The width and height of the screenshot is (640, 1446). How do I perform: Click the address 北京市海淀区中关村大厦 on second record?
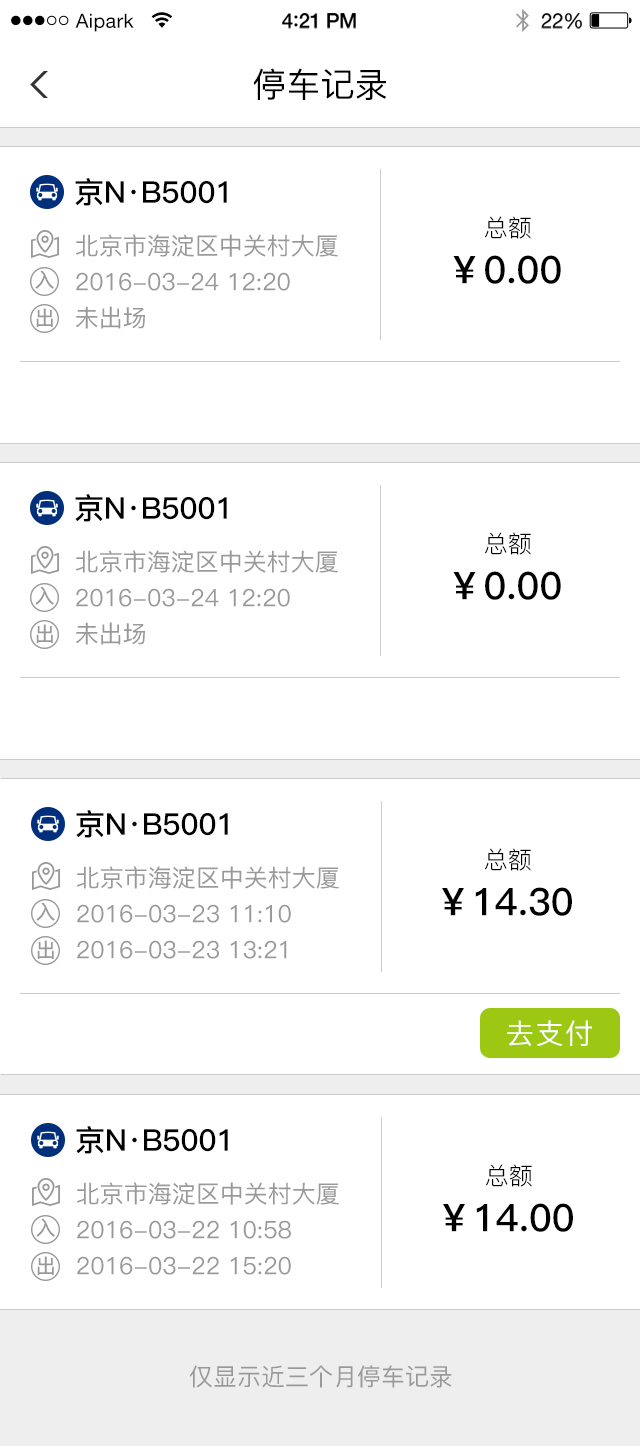(x=208, y=561)
